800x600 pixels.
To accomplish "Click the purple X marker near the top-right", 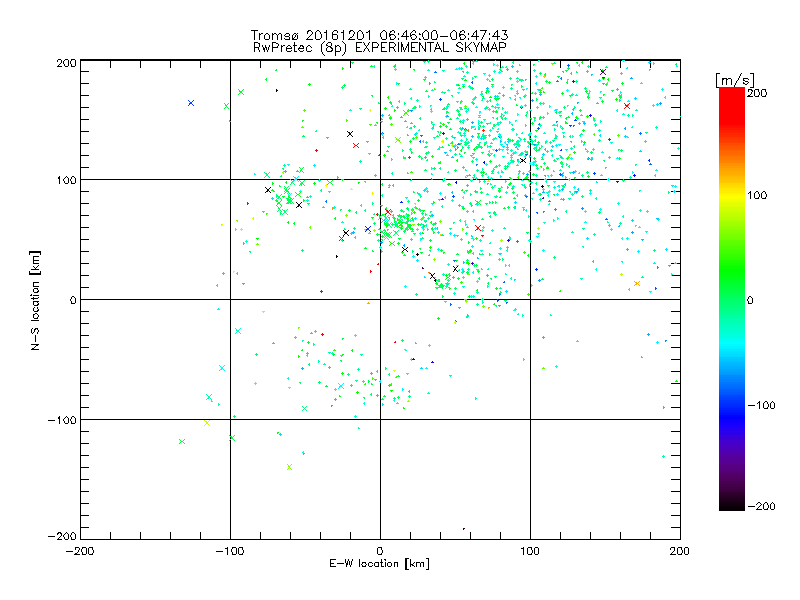I will 603,72.
